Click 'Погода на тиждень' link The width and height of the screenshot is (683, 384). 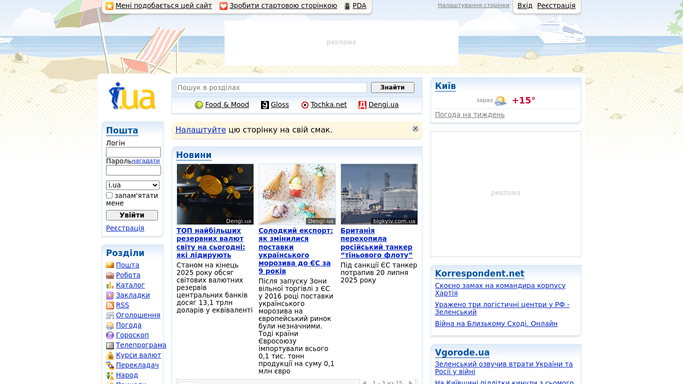[x=470, y=115]
